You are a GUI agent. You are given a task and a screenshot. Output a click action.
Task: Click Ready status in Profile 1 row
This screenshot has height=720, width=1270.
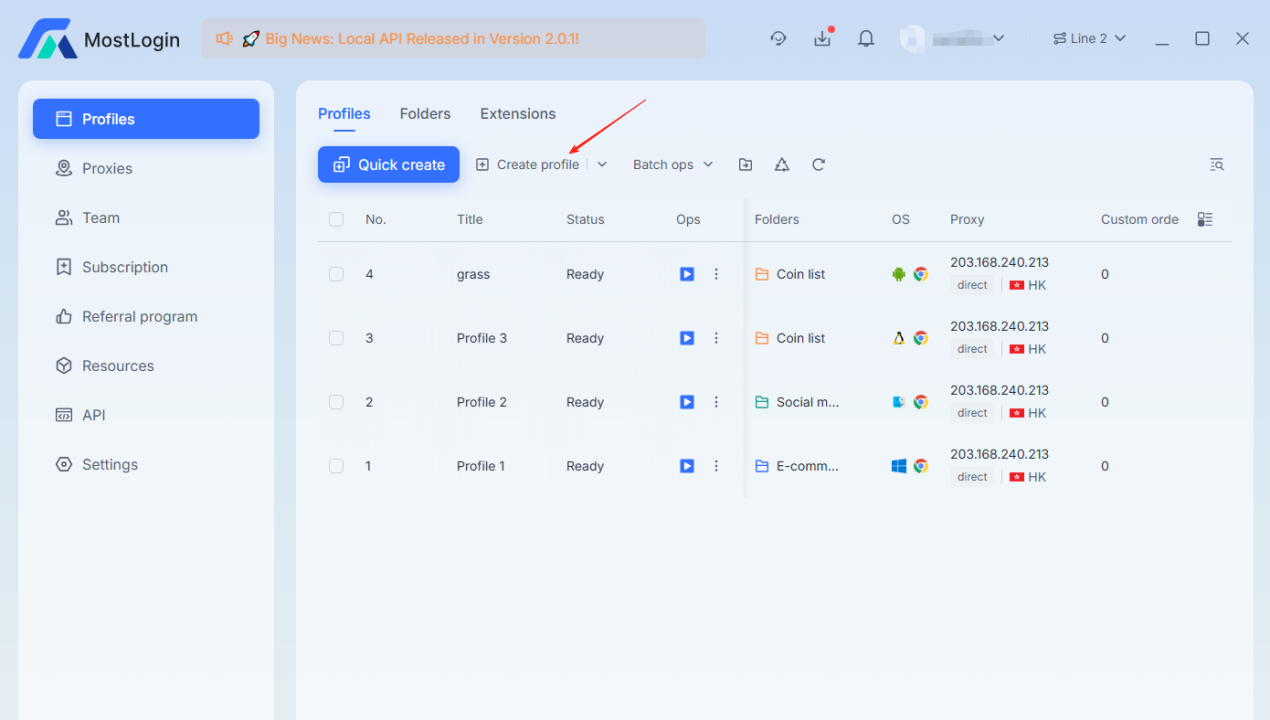[x=585, y=466]
